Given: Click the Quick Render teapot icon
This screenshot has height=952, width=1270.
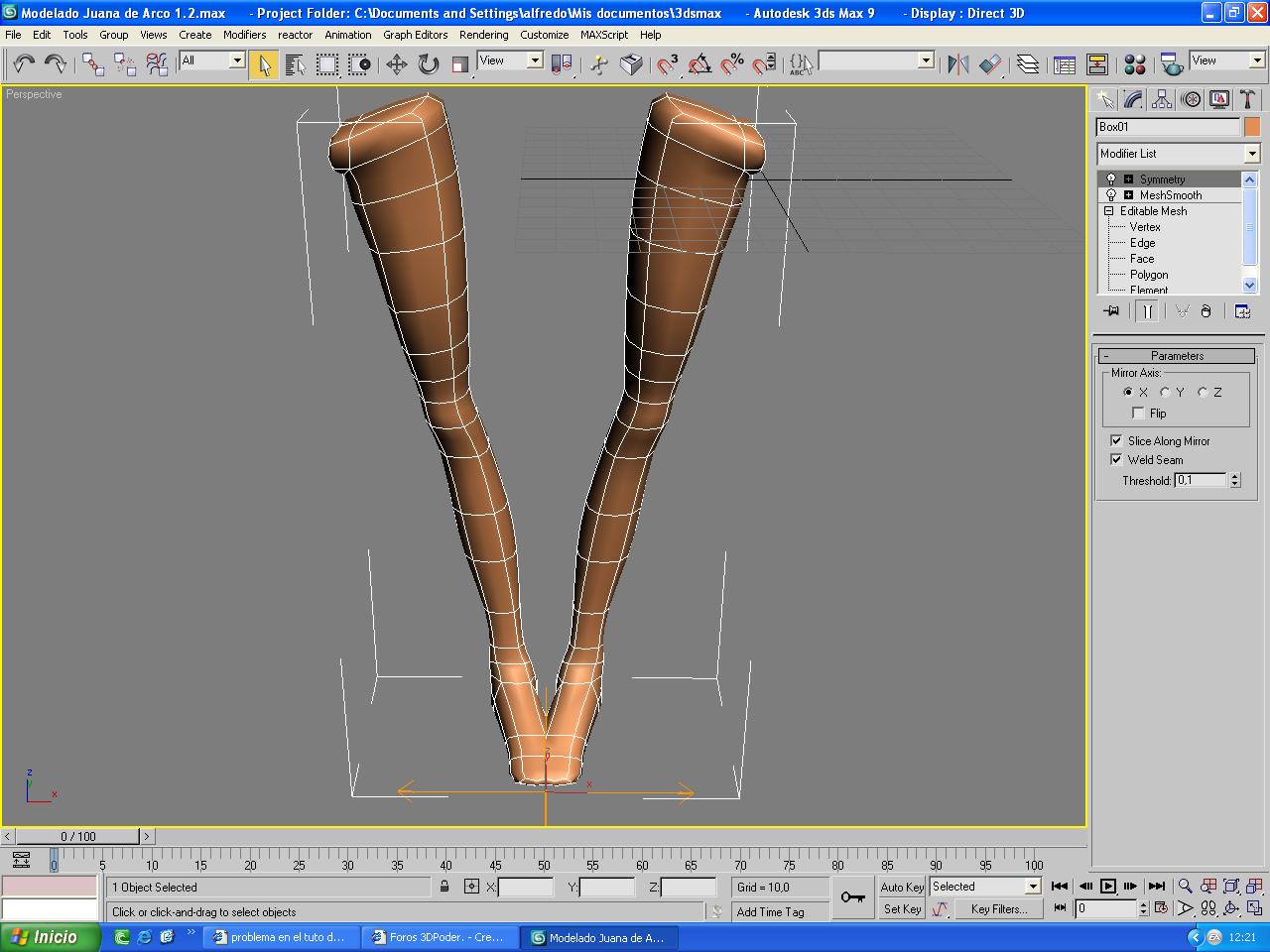Looking at the screenshot, I should click(1172, 65).
